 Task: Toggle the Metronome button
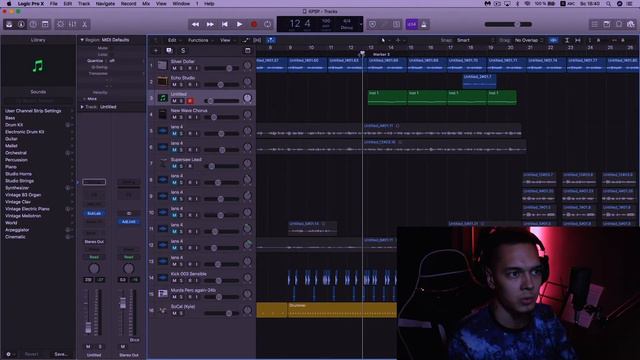pyautogui.click(x=424, y=24)
